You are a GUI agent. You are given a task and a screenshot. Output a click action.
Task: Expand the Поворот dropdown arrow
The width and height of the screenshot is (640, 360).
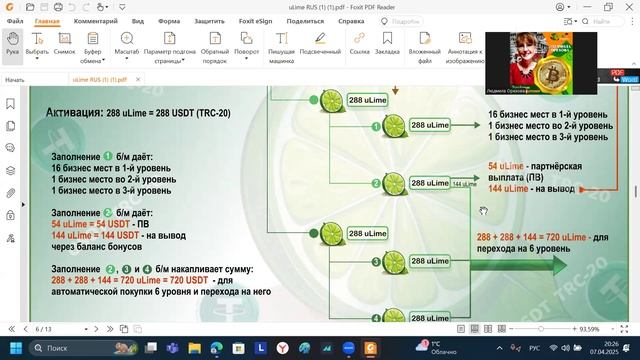click(247, 59)
